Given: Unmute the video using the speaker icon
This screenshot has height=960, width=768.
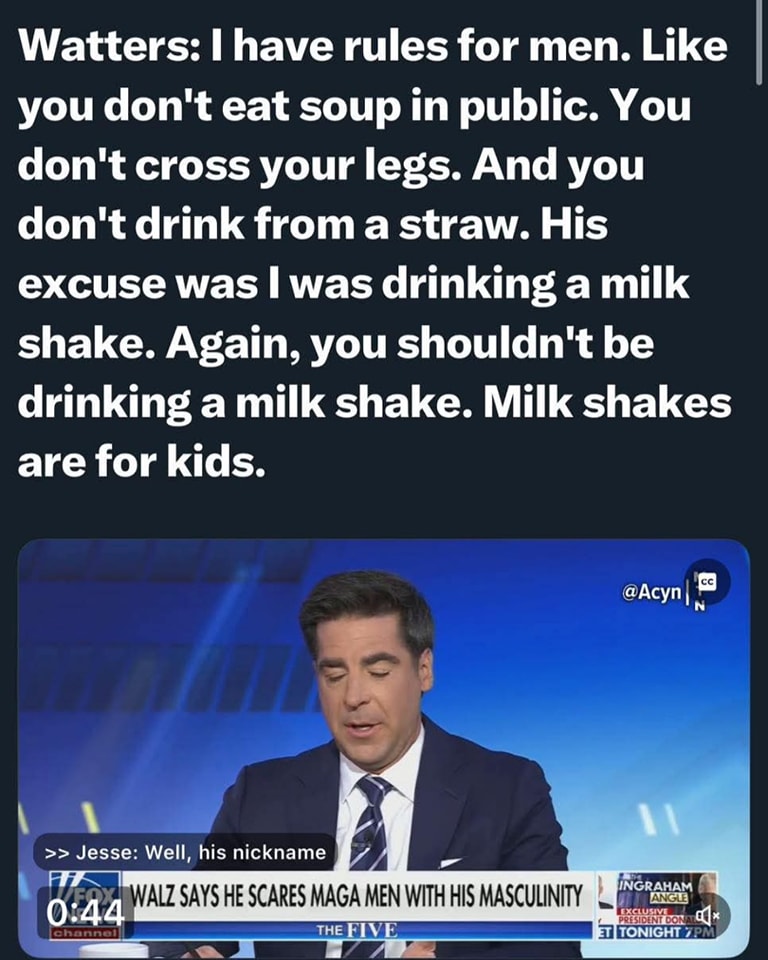Looking at the screenshot, I should click(x=707, y=915).
